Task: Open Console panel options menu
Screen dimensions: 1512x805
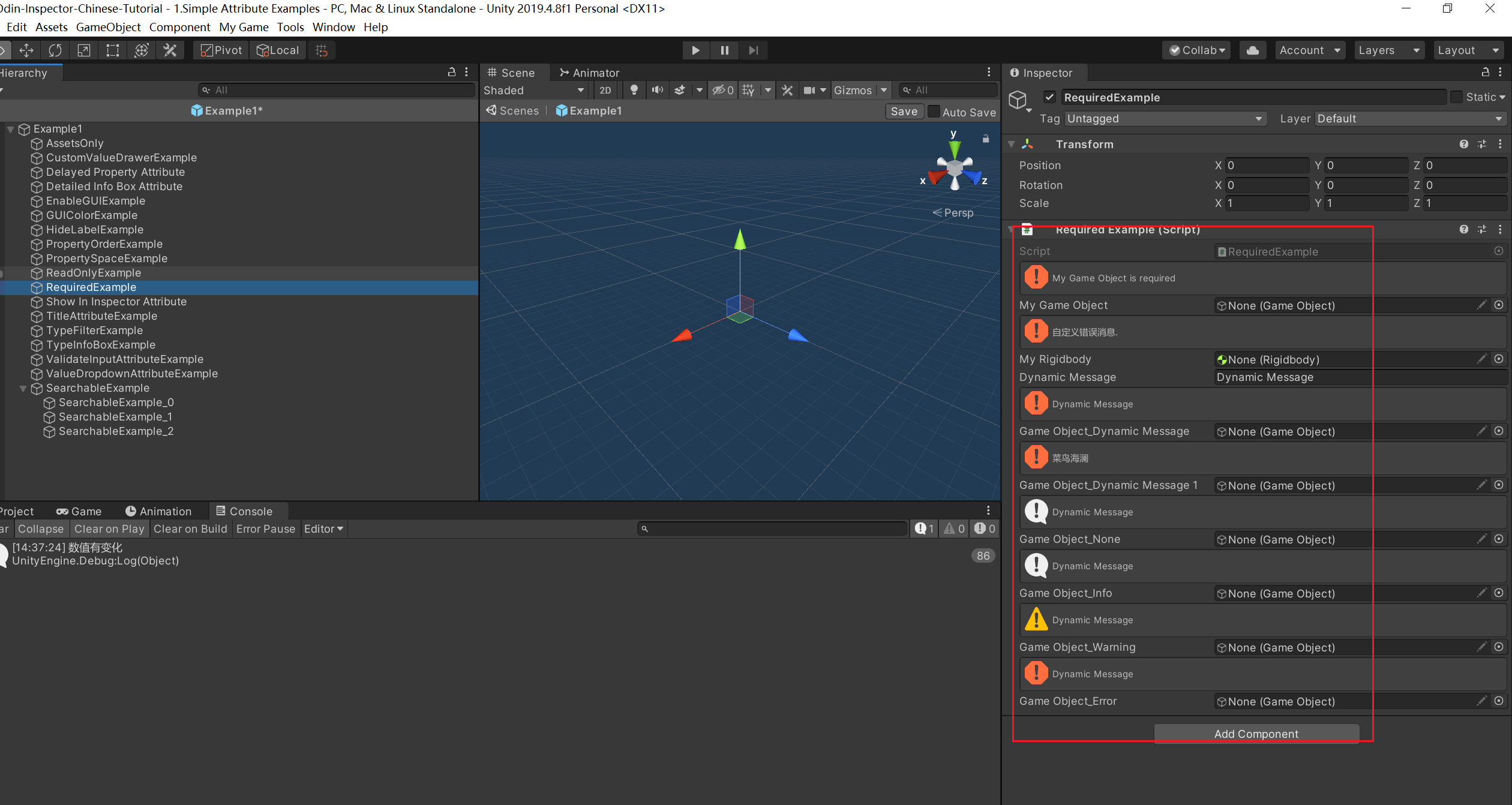Action: [988, 510]
